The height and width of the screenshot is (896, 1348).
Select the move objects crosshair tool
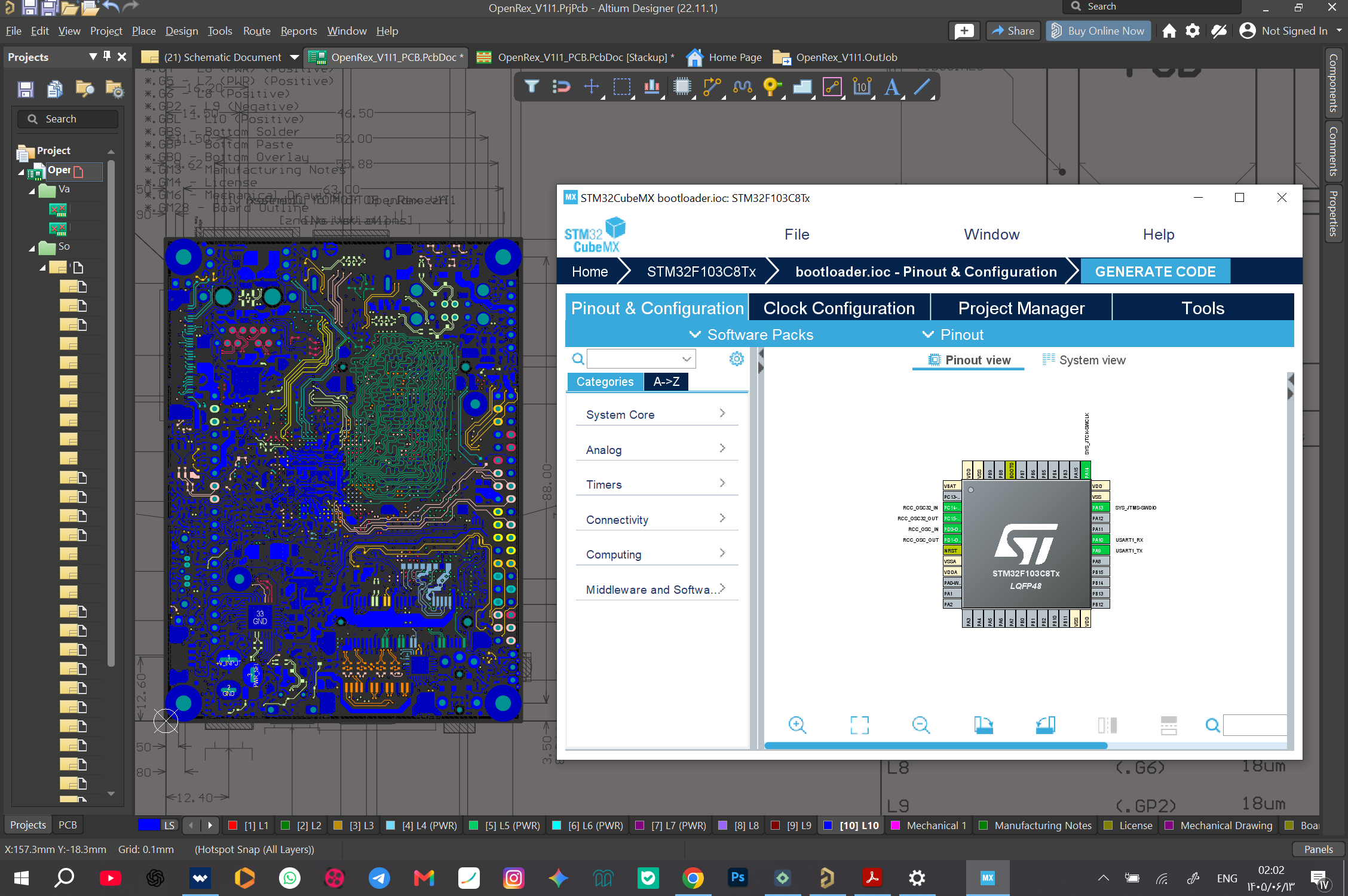(592, 87)
